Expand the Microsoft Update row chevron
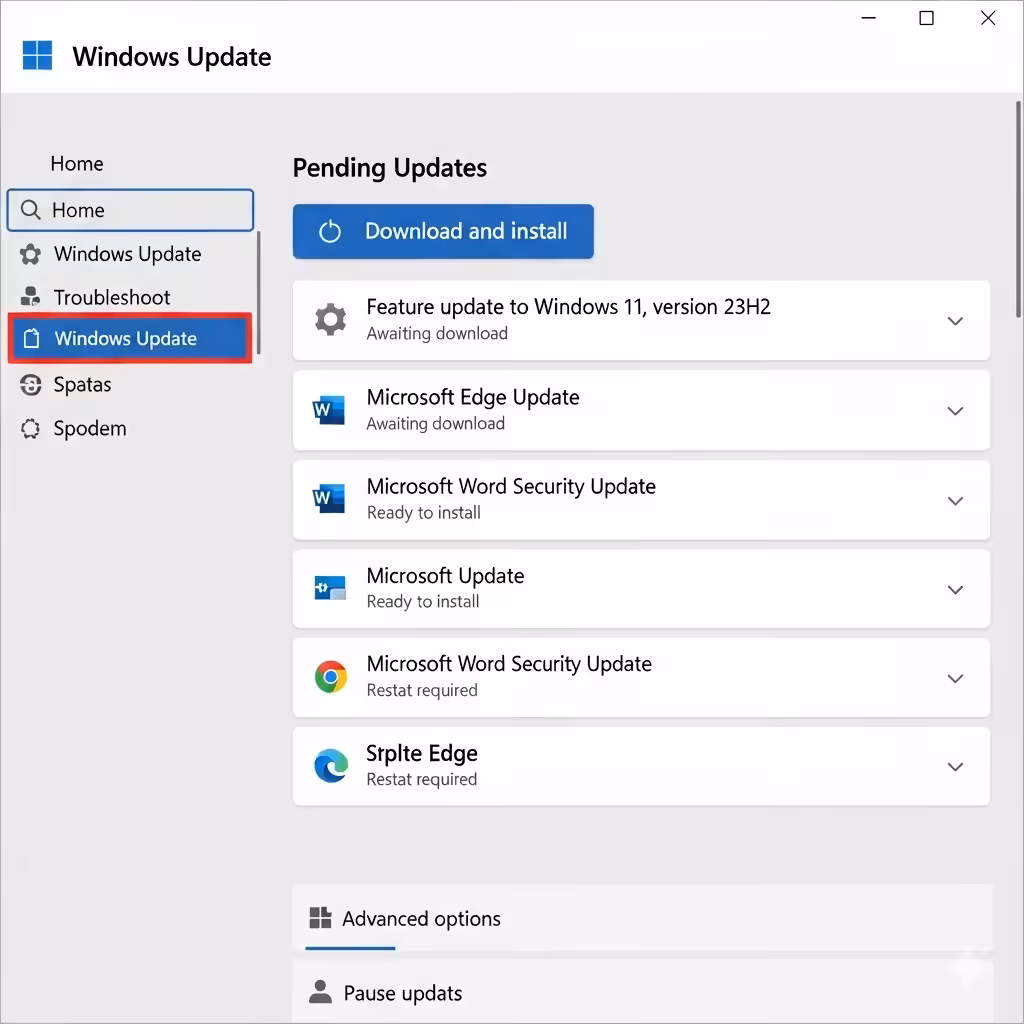Screen dimensions: 1024x1024 [x=955, y=590]
